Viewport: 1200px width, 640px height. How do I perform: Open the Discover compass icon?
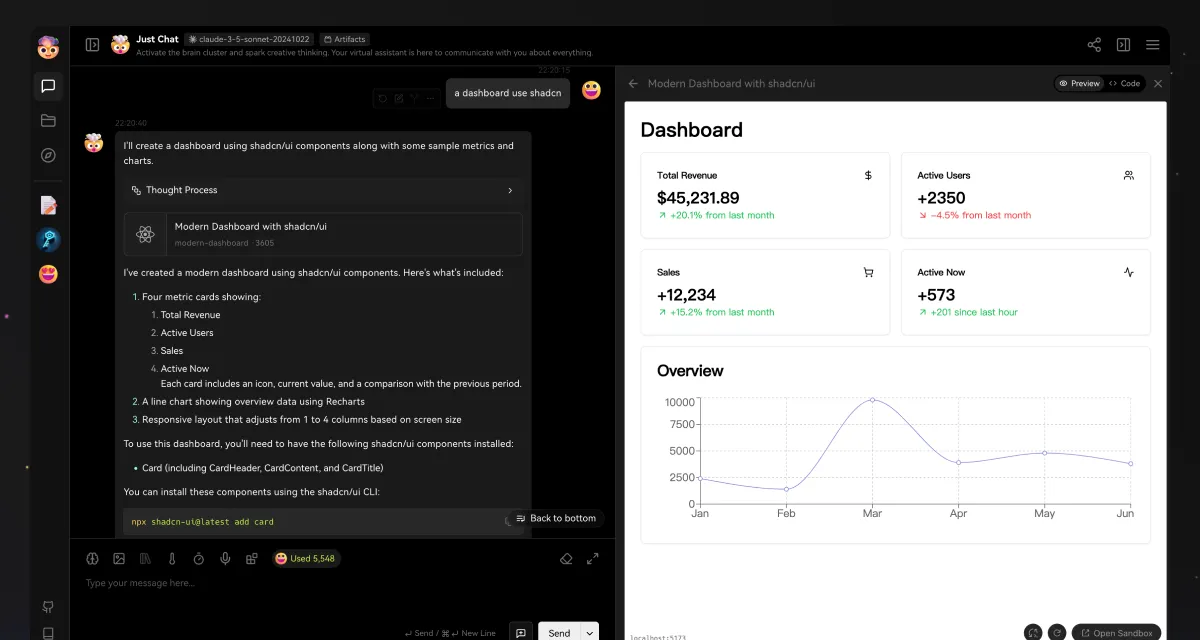click(48, 155)
